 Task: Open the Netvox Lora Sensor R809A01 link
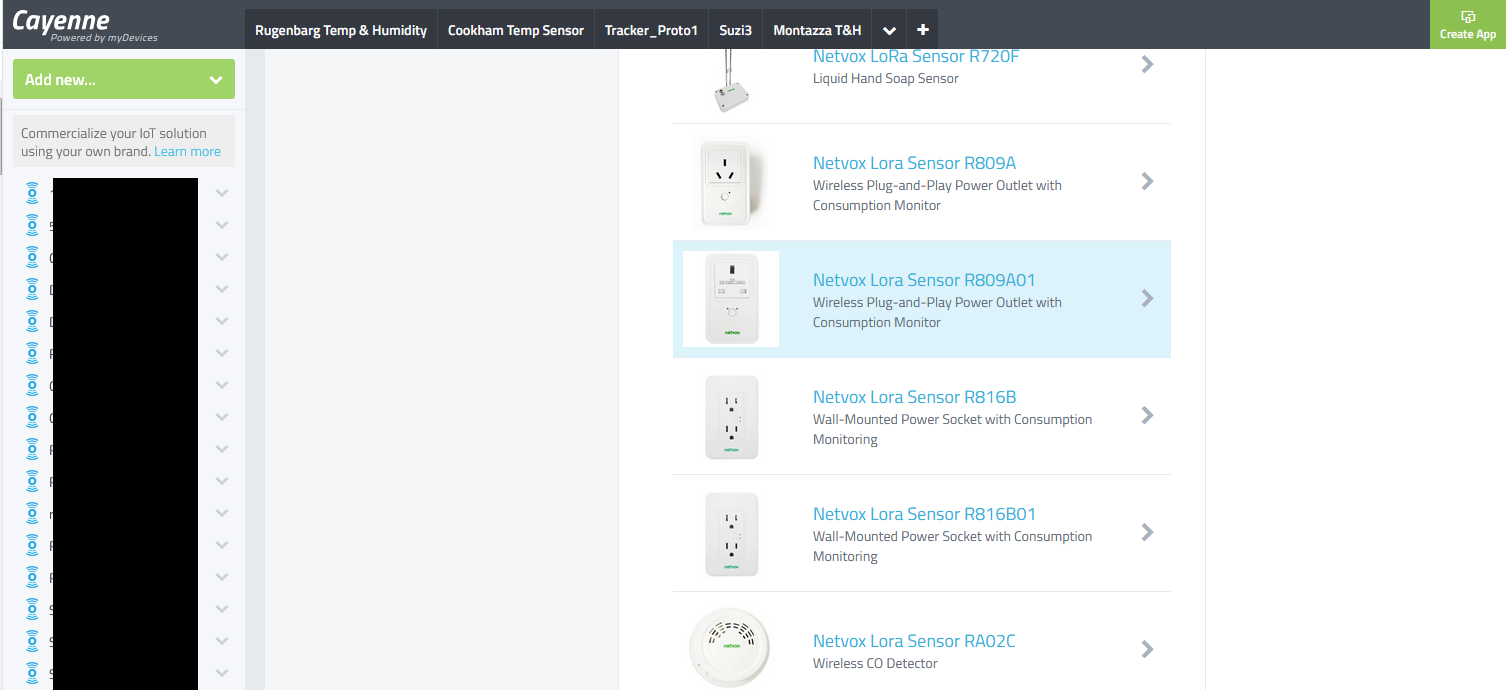point(923,279)
